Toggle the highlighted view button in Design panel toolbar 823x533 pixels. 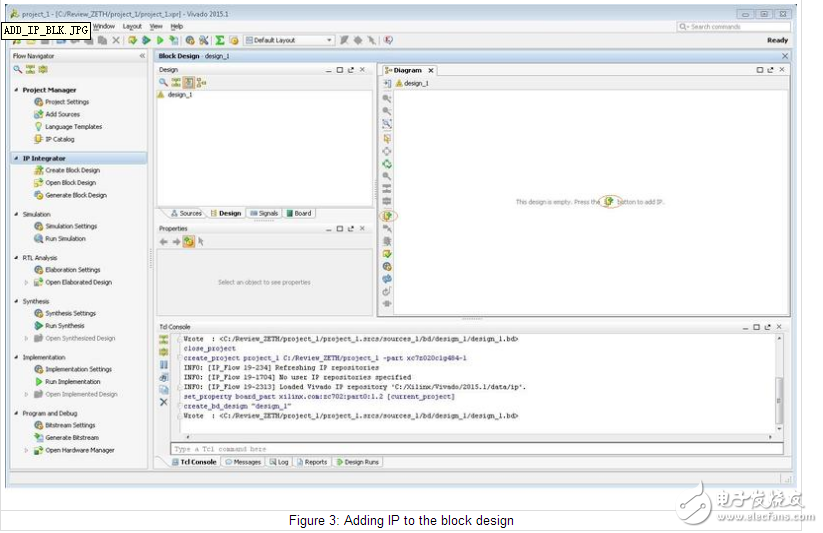[188, 83]
